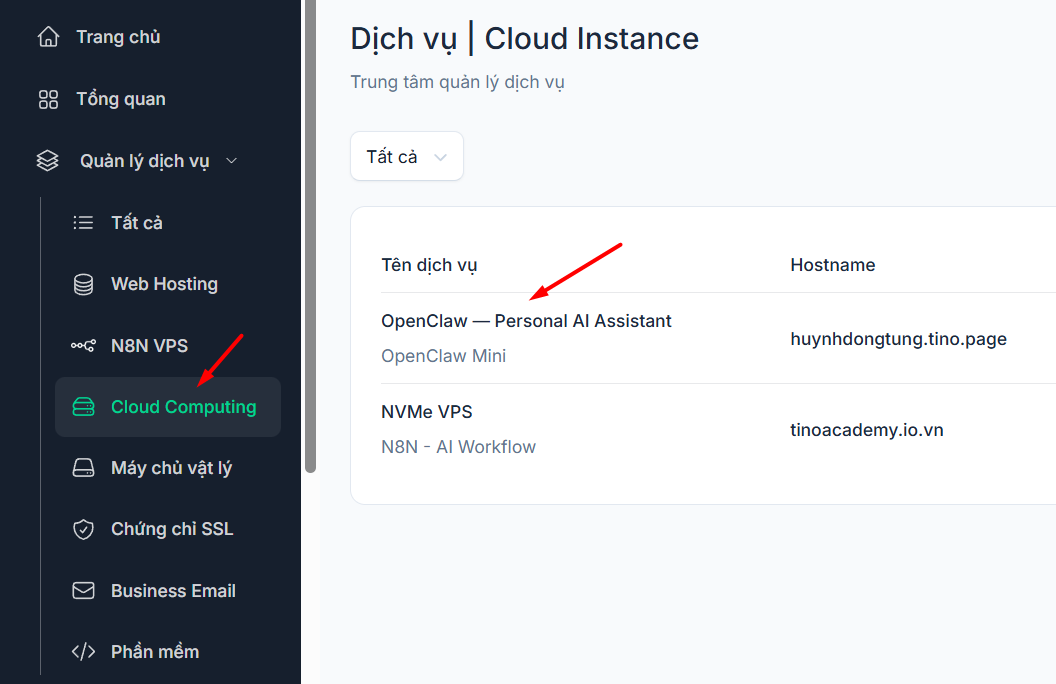1056x684 pixels.
Task: Click the layers icon for Quản lý dịch vụ
Action: click(x=47, y=160)
